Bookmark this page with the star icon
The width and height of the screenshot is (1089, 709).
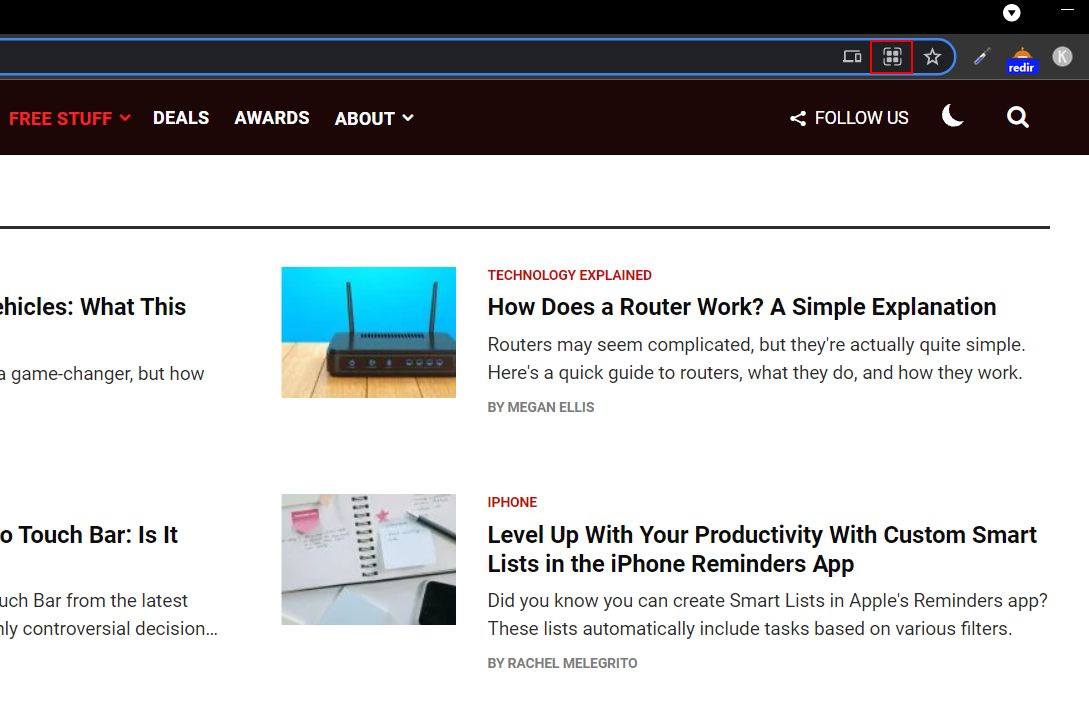pos(932,56)
